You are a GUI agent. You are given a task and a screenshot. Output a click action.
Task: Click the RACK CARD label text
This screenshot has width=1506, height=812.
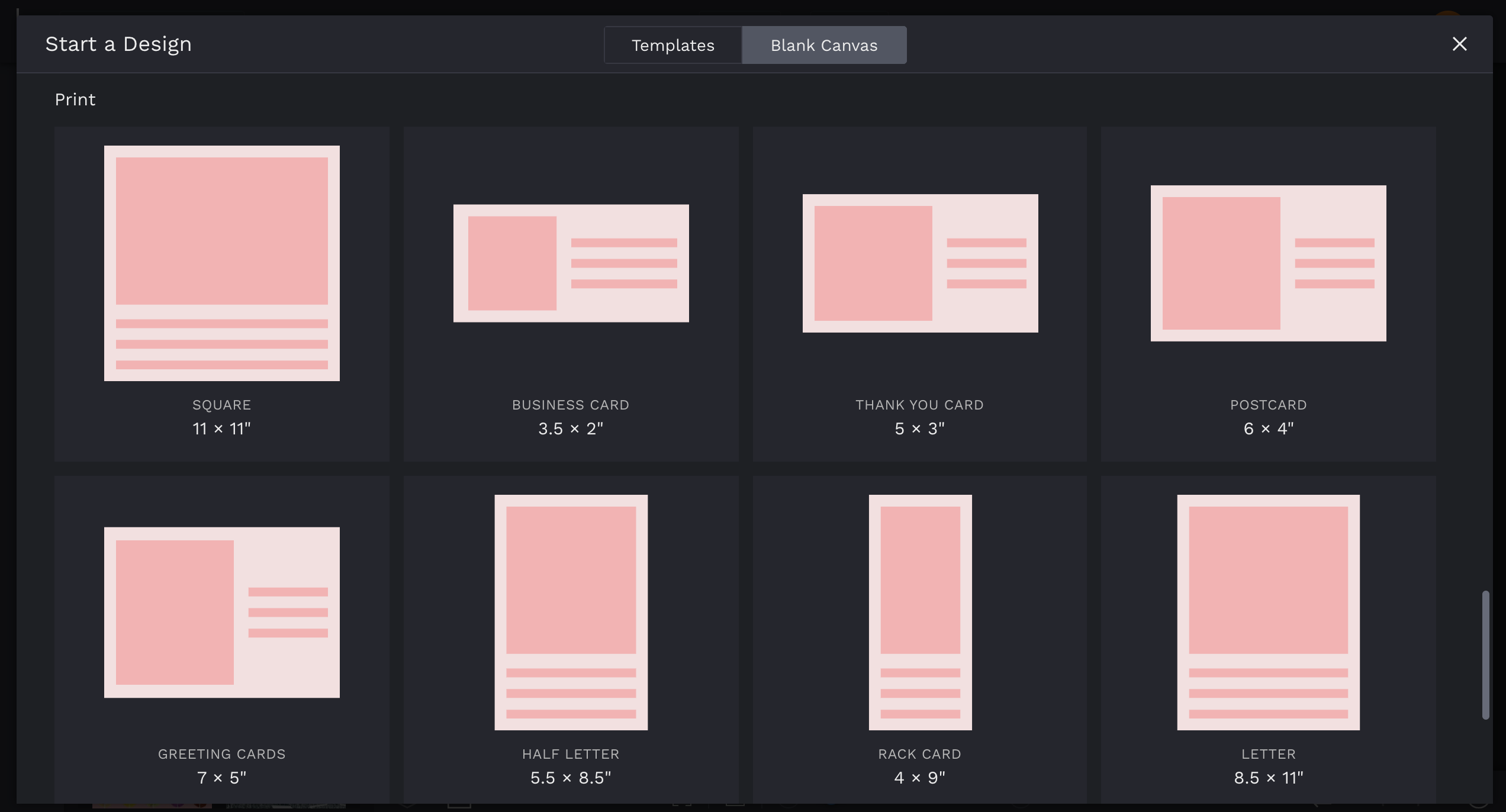[x=919, y=754]
